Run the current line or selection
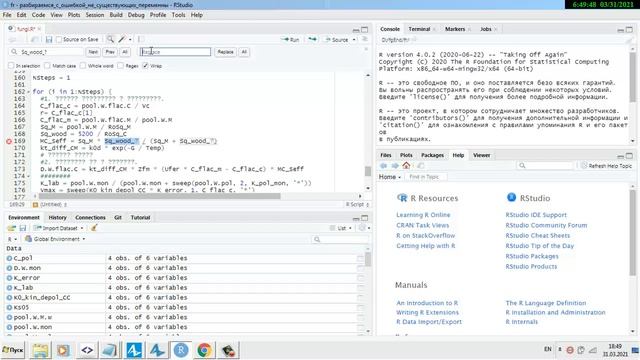 (x=290, y=40)
